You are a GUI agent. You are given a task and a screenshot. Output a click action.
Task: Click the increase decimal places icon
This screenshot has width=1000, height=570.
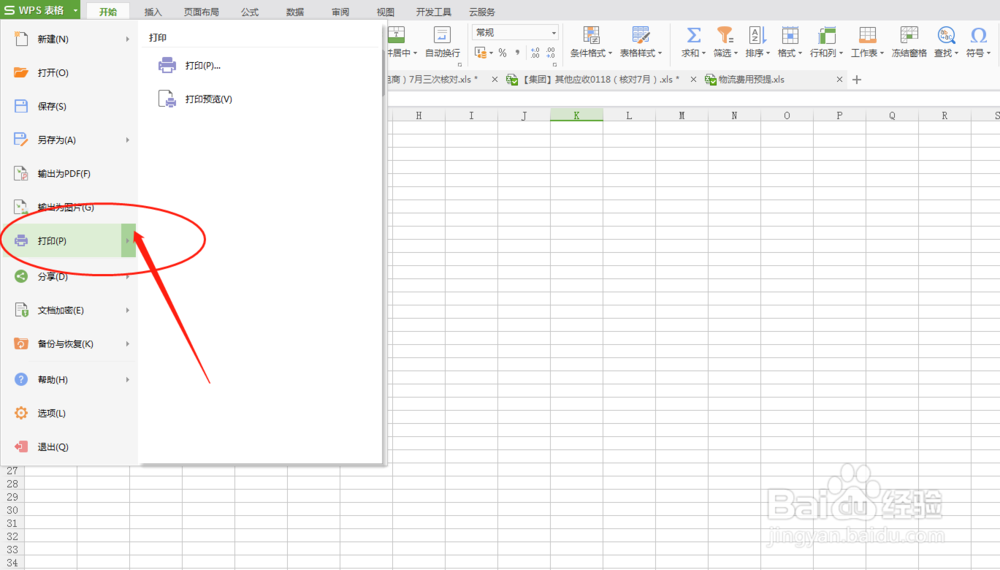tap(534, 53)
